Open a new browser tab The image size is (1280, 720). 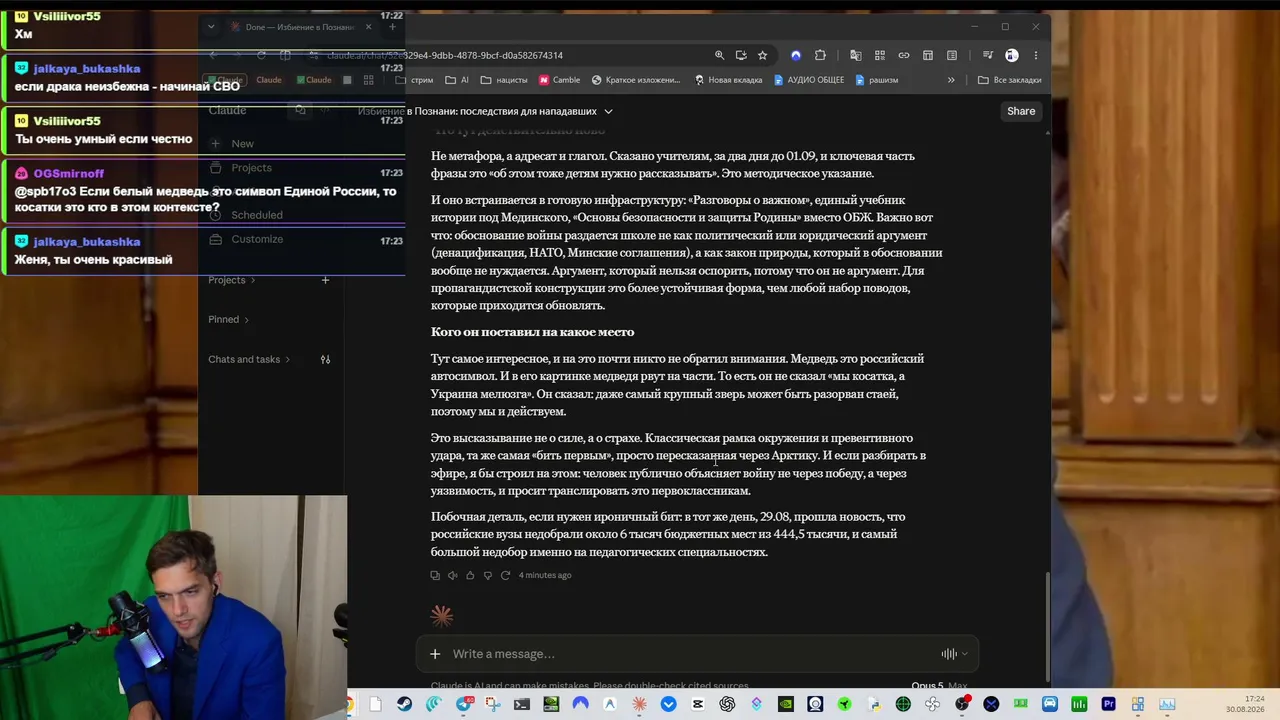392,27
